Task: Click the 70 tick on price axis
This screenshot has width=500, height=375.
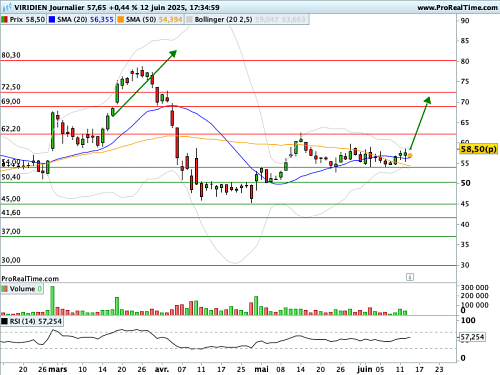Action: pos(465,102)
